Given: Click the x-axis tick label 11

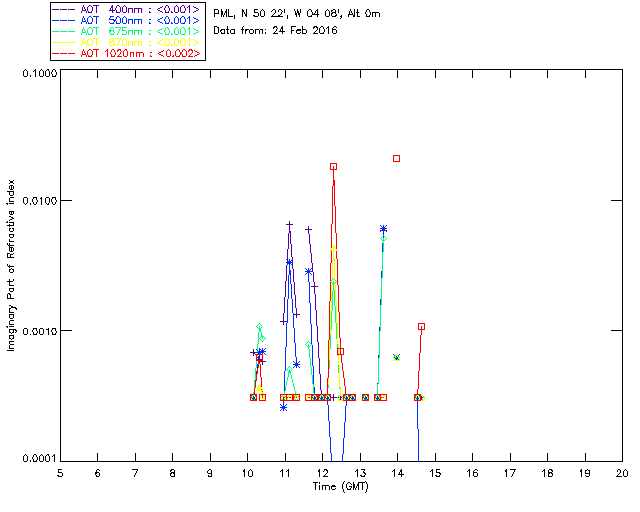Looking at the screenshot, I should point(285,473).
